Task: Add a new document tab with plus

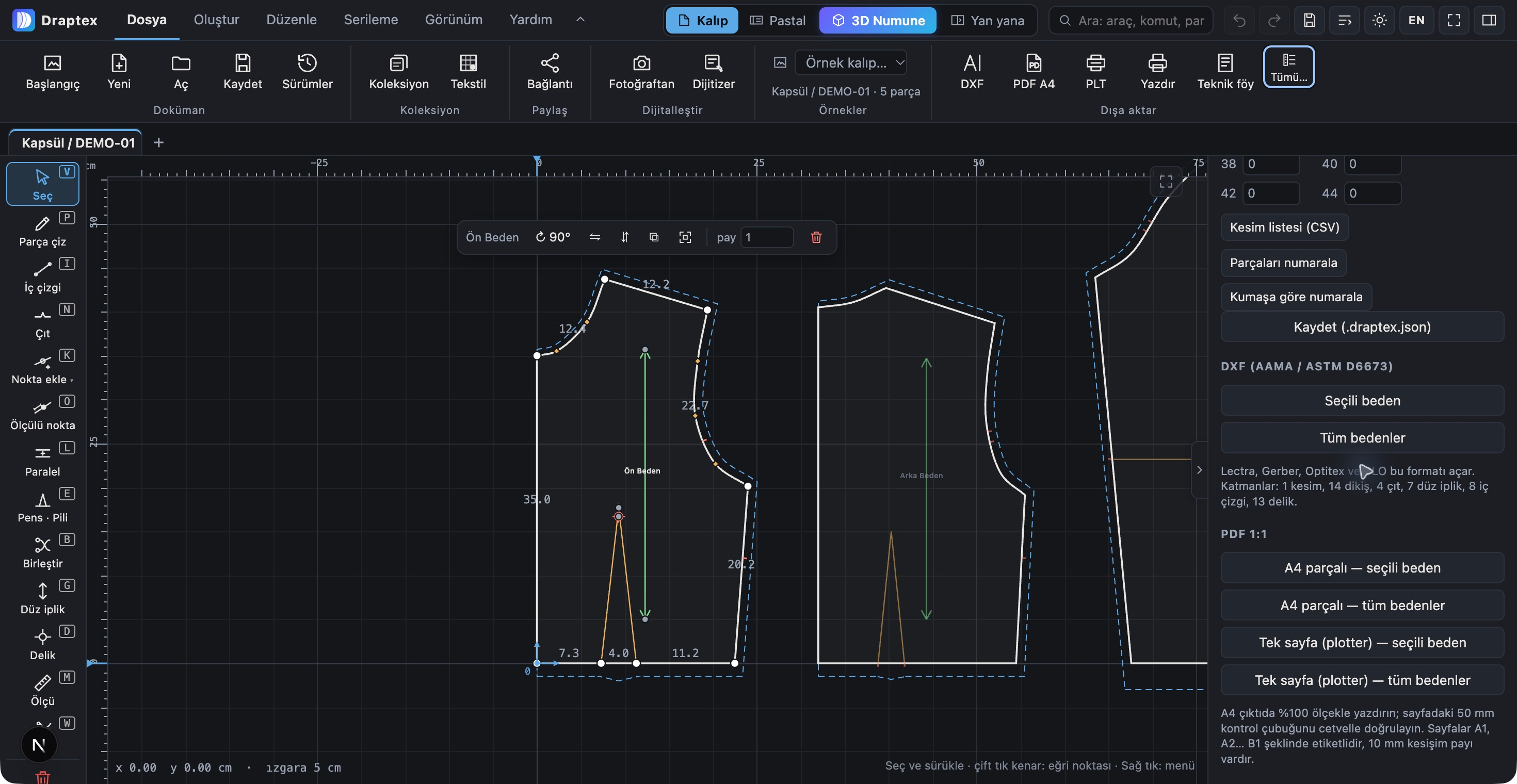Action: (x=158, y=142)
